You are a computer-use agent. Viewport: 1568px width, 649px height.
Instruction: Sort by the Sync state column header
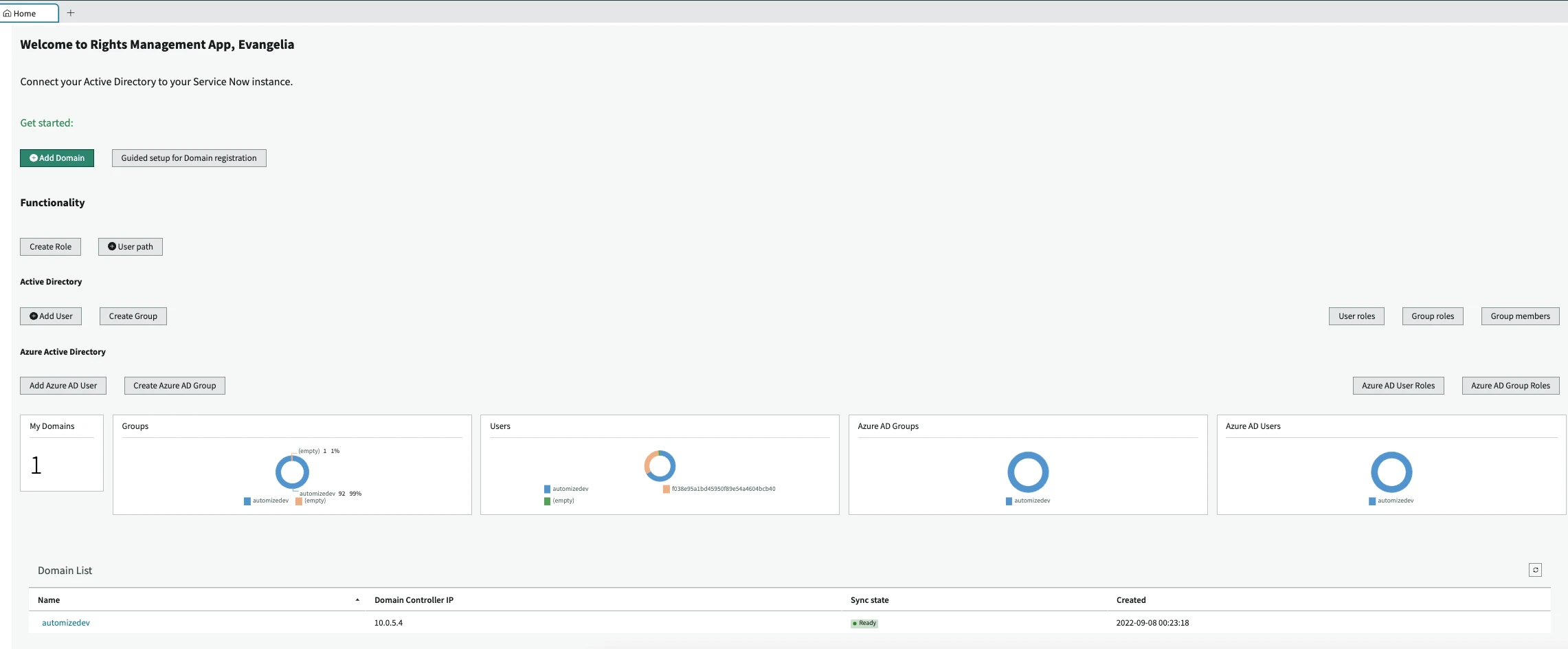tap(869, 600)
